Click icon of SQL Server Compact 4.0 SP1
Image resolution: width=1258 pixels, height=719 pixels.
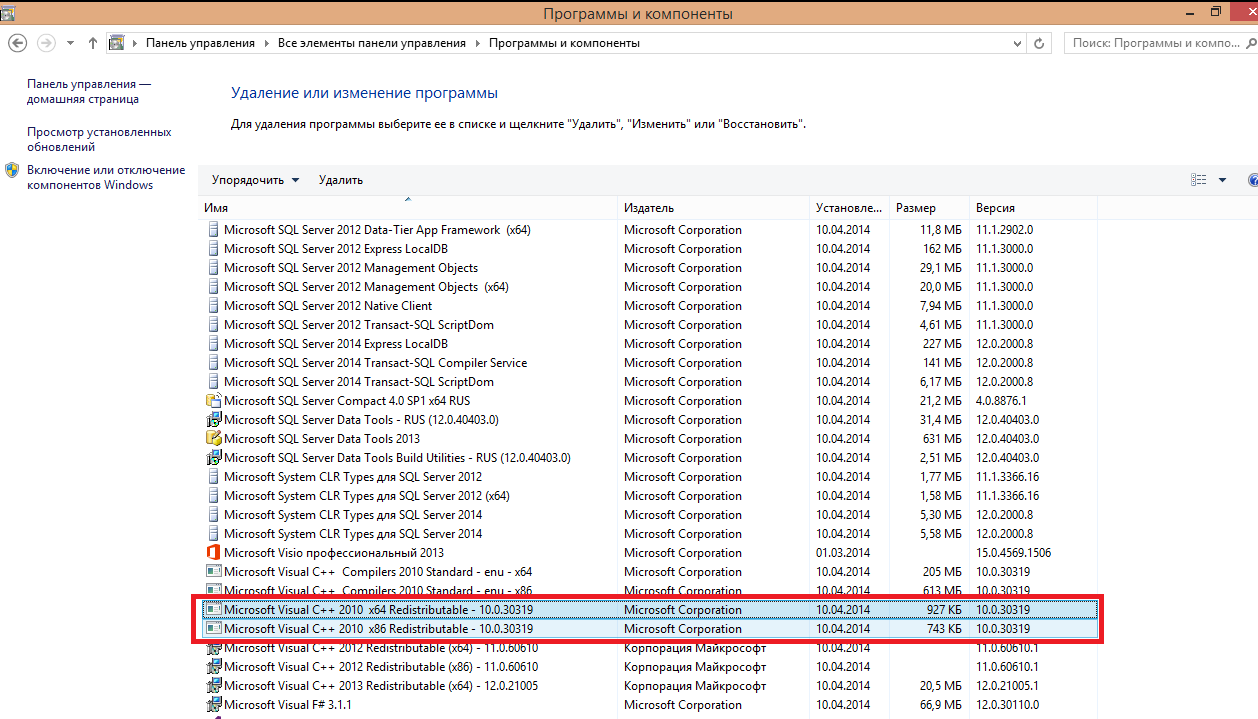coord(213,401)
